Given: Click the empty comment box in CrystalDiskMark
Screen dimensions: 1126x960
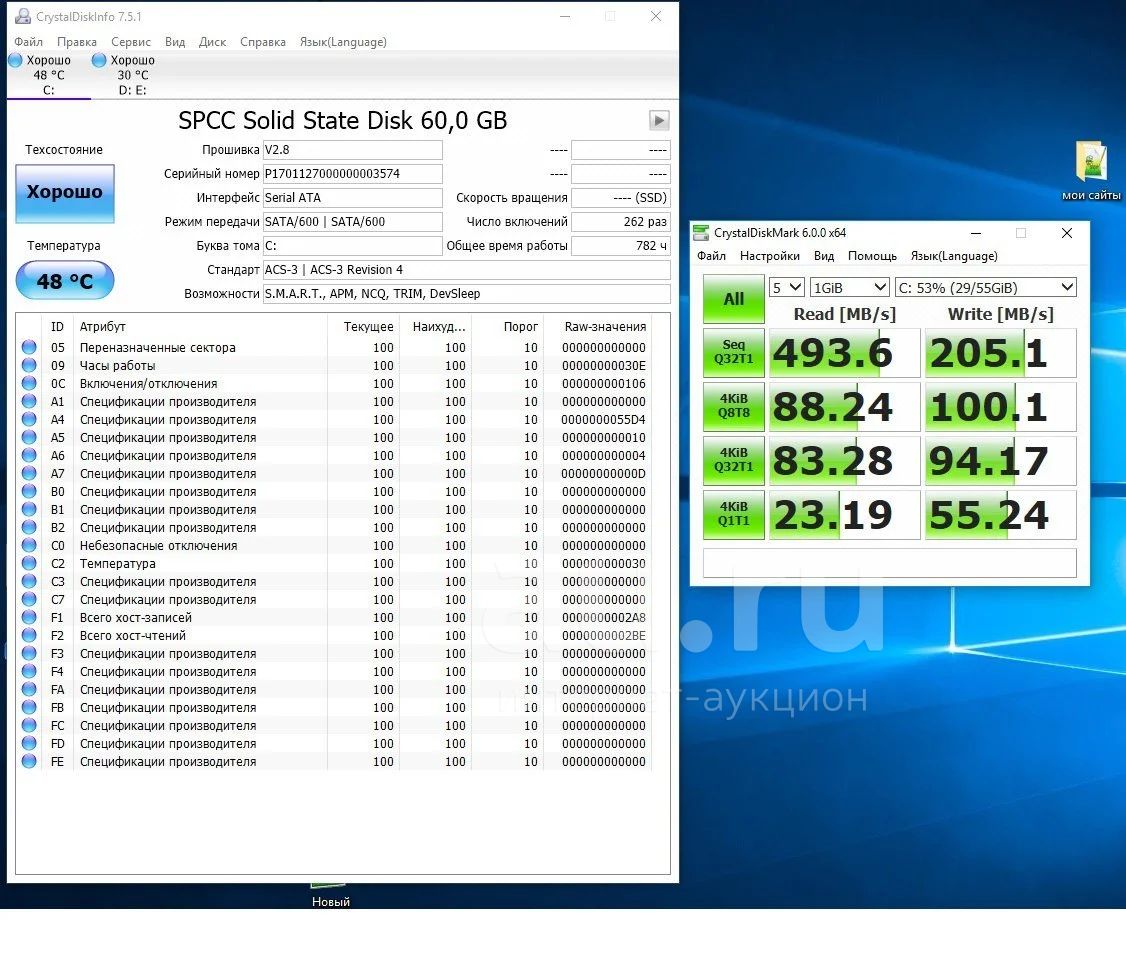Looking at the screenshot, I should point(889,563).
